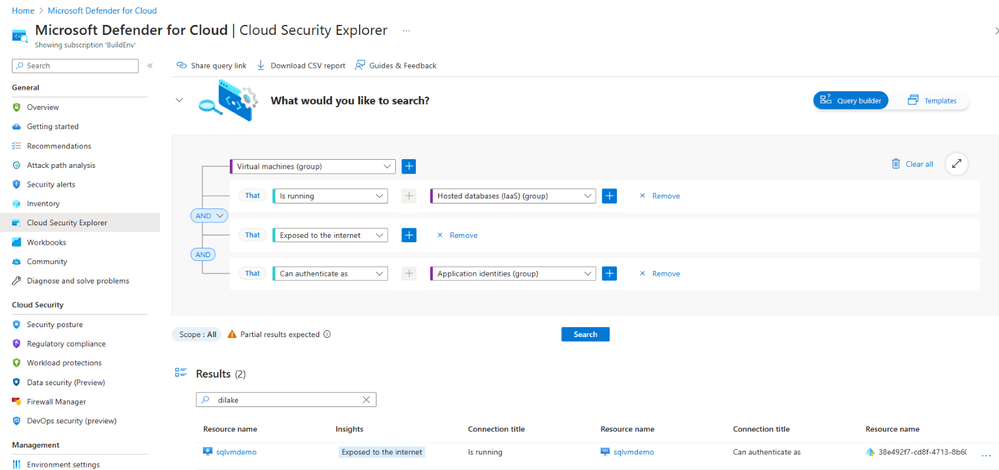Clear the results filter text
This screenshot has width=999, height=470.
coord(366,400)
